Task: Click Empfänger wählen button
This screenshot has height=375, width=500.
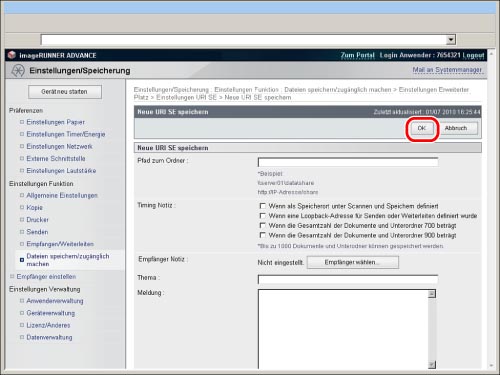Action: pyautogui.click(x=352, y=262)
